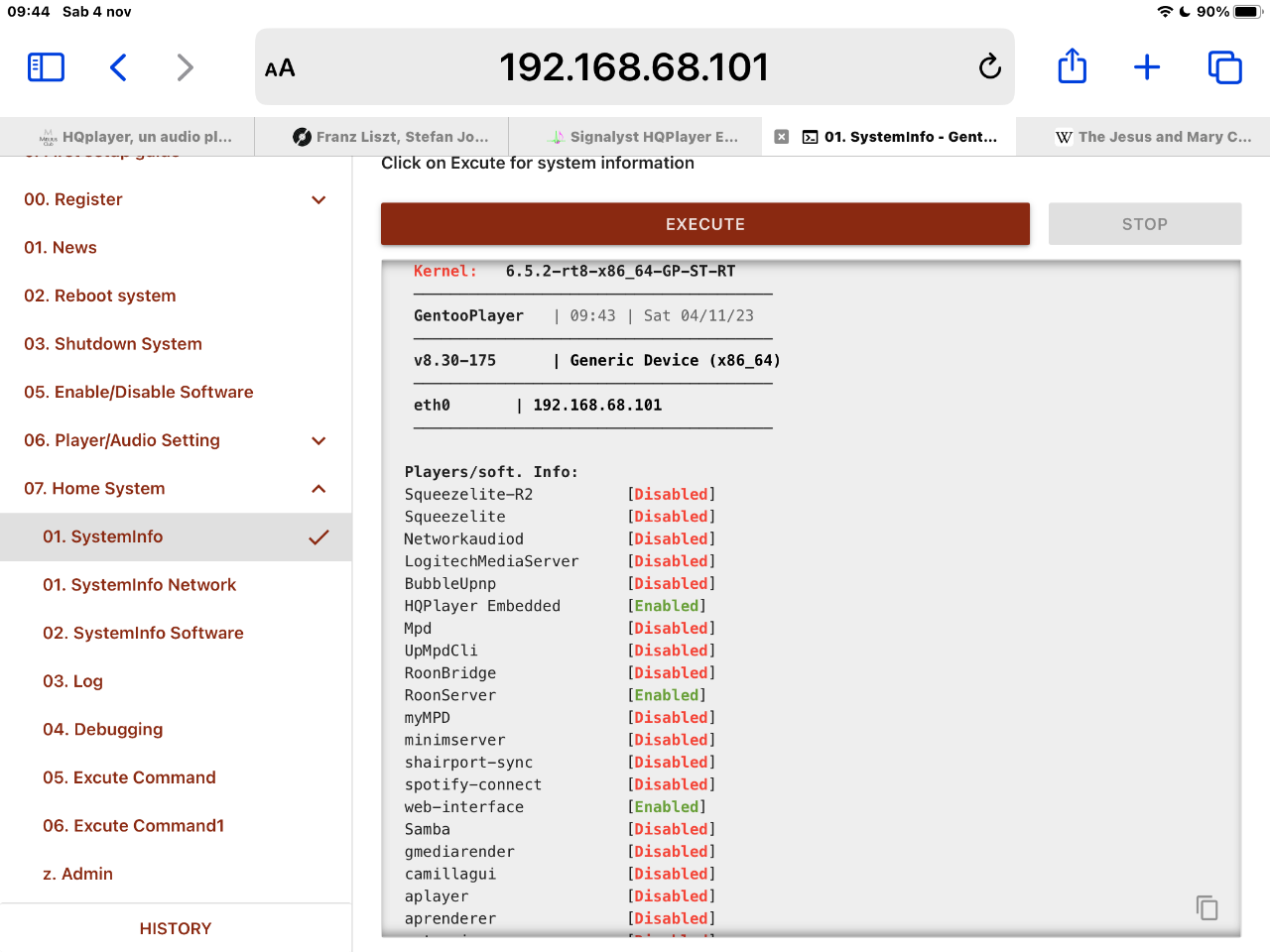This screenshot has width=1270, height=952.
Task: Open 05. Enable/Disable Software page
Action: click(x=139, y=392)
